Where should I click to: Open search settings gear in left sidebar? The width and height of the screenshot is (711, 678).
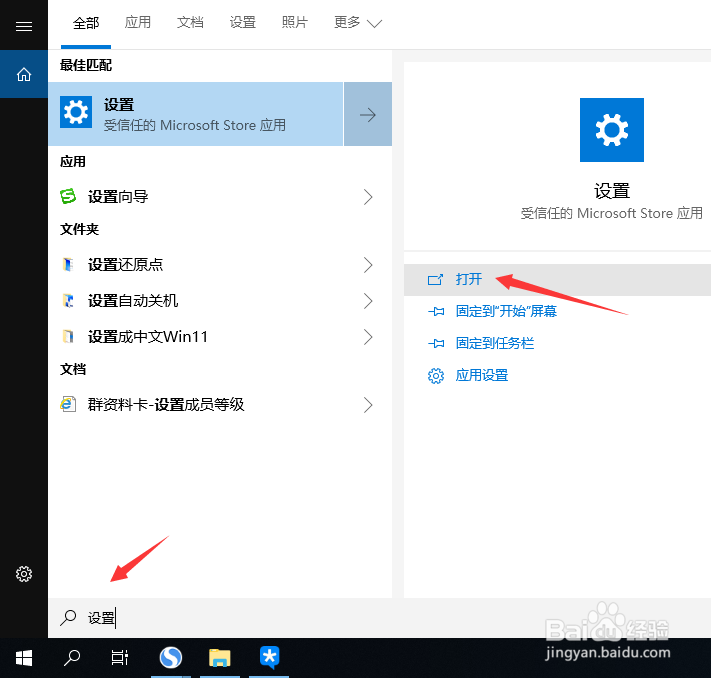[x=24, y=574]
